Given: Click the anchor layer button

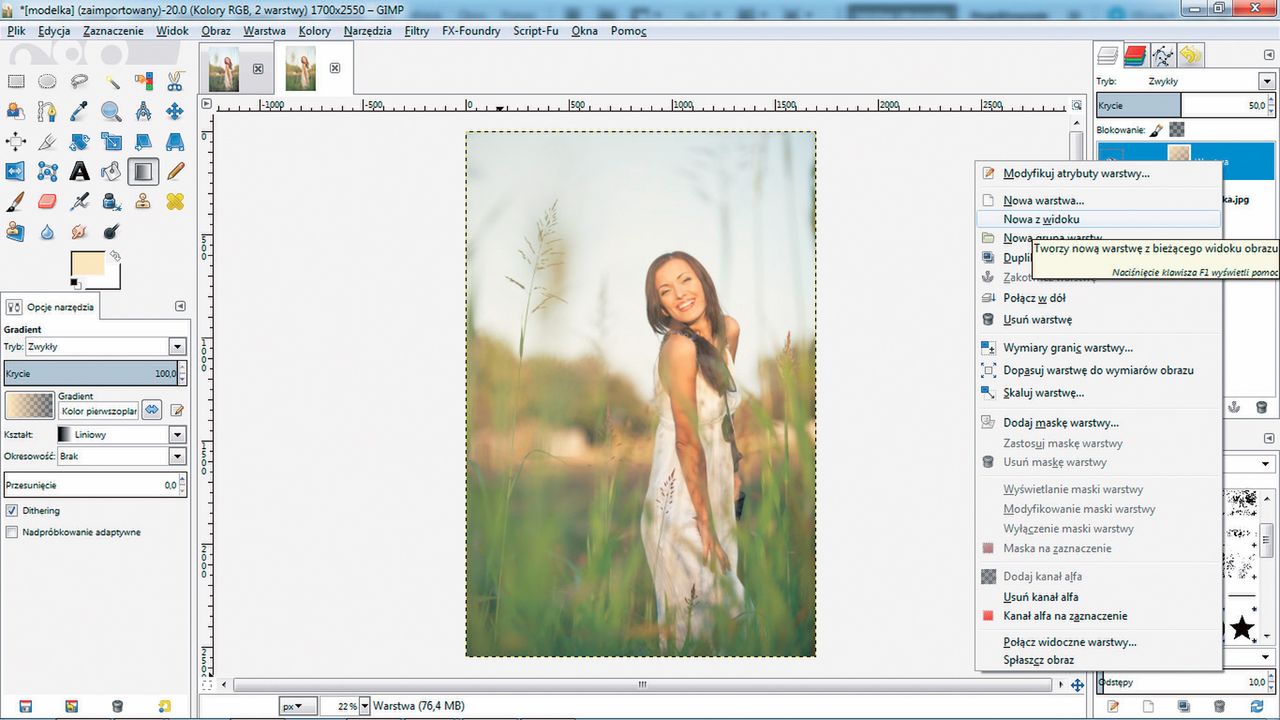Looking at the screenshot, I should coord(1234,407).
